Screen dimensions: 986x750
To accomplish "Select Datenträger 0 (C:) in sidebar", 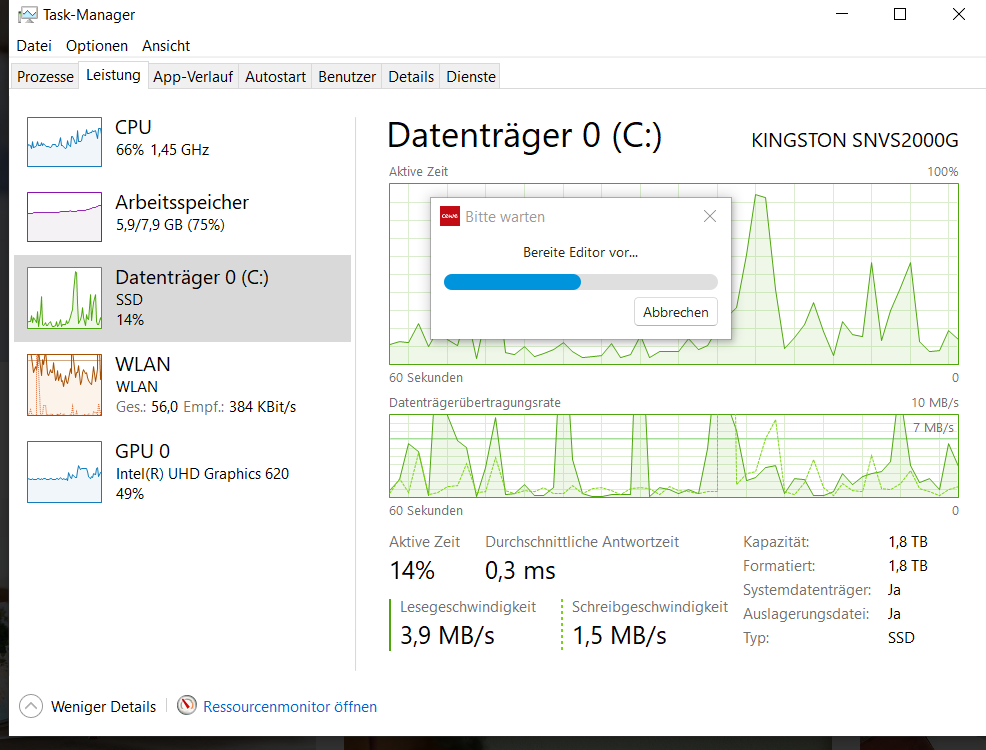I will click(182, 299).
